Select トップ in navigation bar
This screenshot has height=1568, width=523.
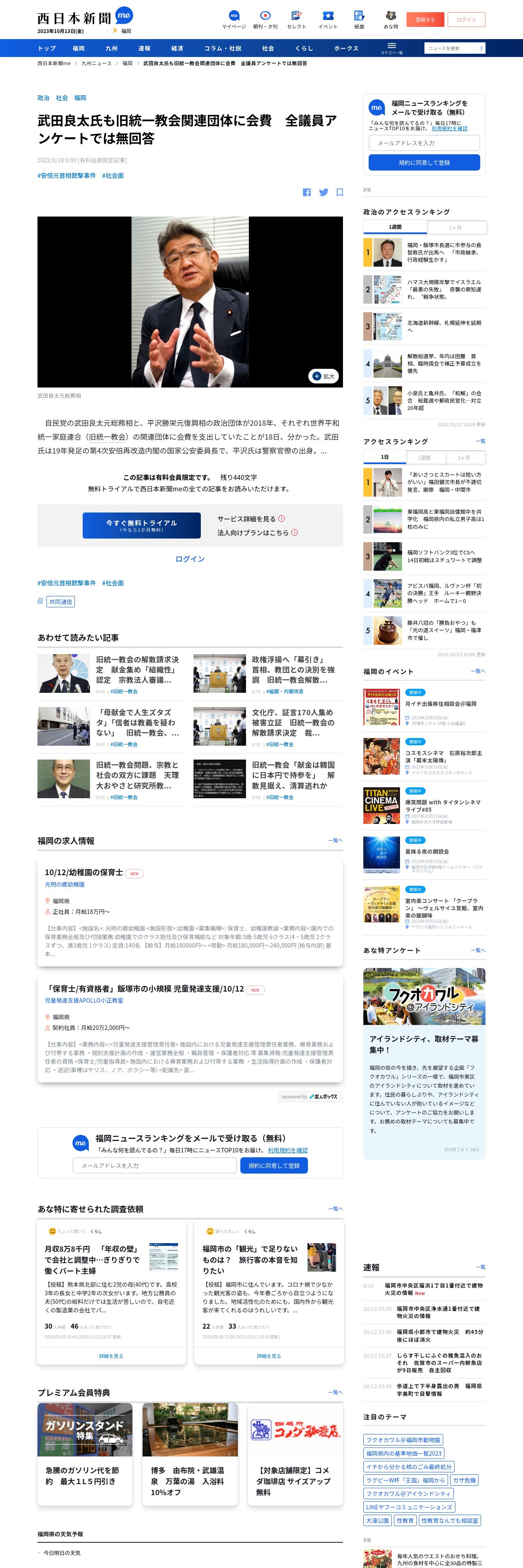47,48
